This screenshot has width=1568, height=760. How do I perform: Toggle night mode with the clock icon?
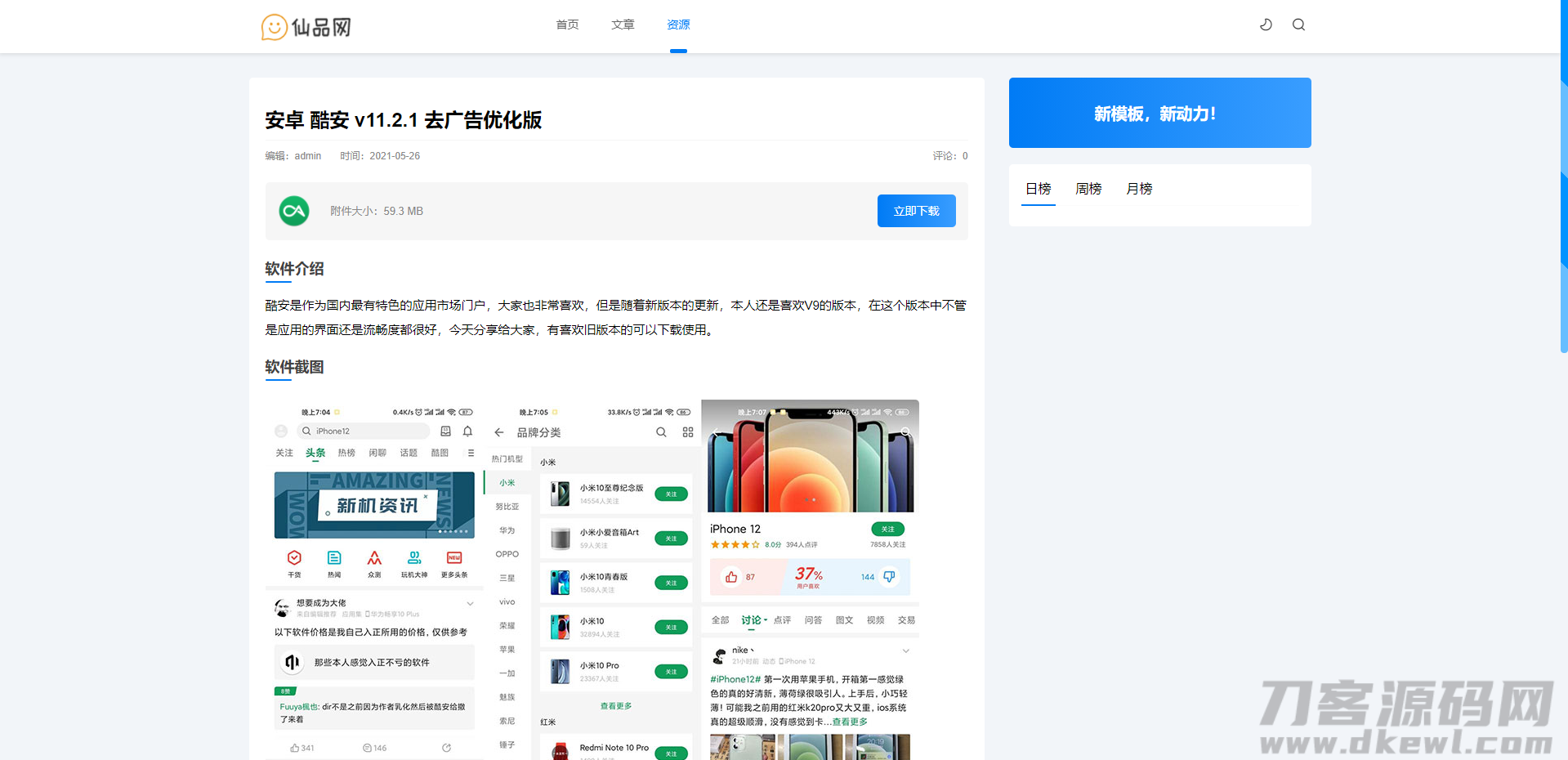(x=1266, y=25)
